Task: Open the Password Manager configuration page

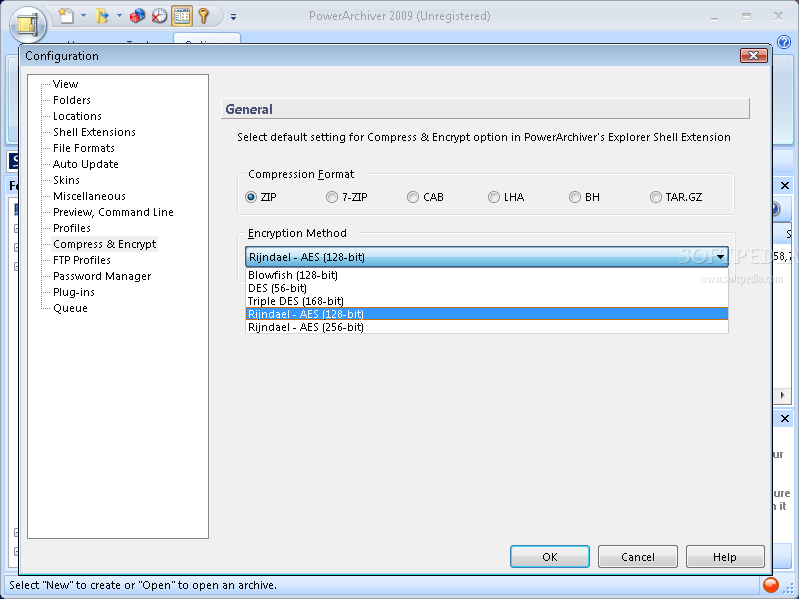Action: point(102,276)
